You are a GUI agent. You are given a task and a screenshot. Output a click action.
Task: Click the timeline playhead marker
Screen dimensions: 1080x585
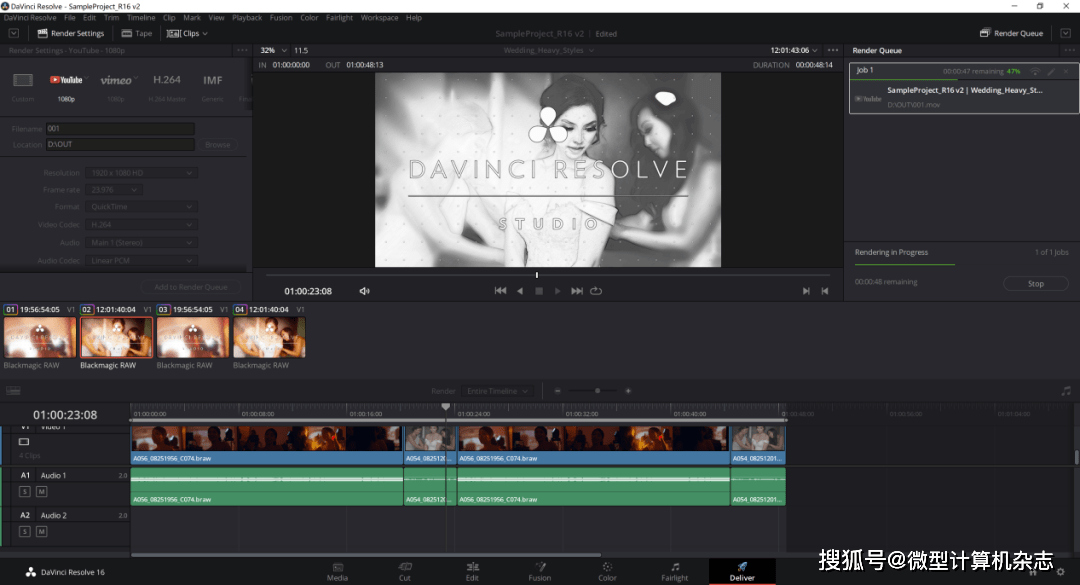tap(446, 407)
